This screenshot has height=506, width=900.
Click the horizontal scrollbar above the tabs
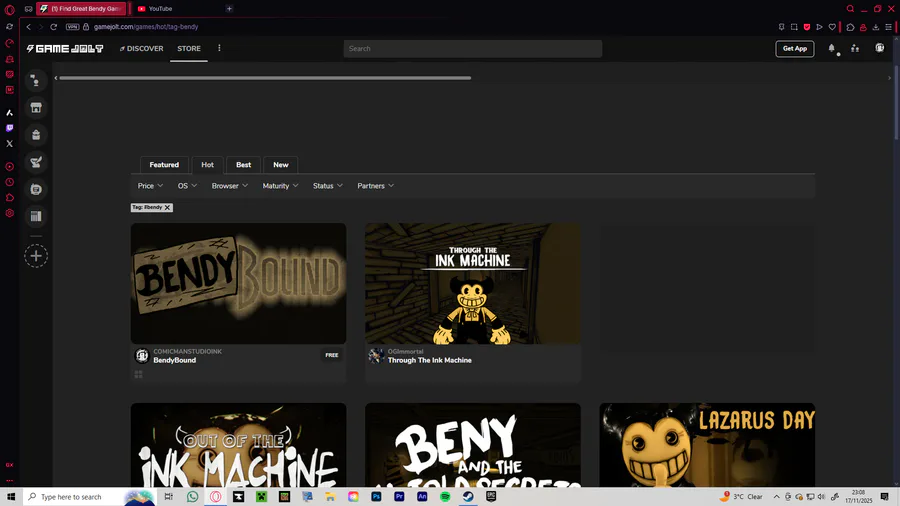pyautogui.click(x=265, y=78)
